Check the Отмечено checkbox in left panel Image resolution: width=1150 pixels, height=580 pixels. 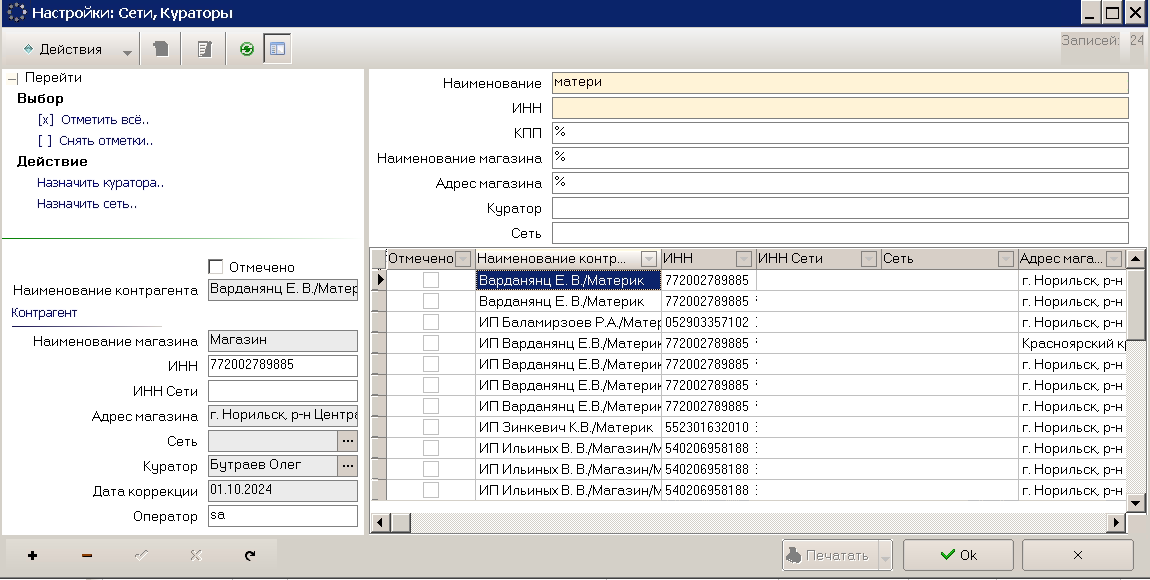point(216,267)
